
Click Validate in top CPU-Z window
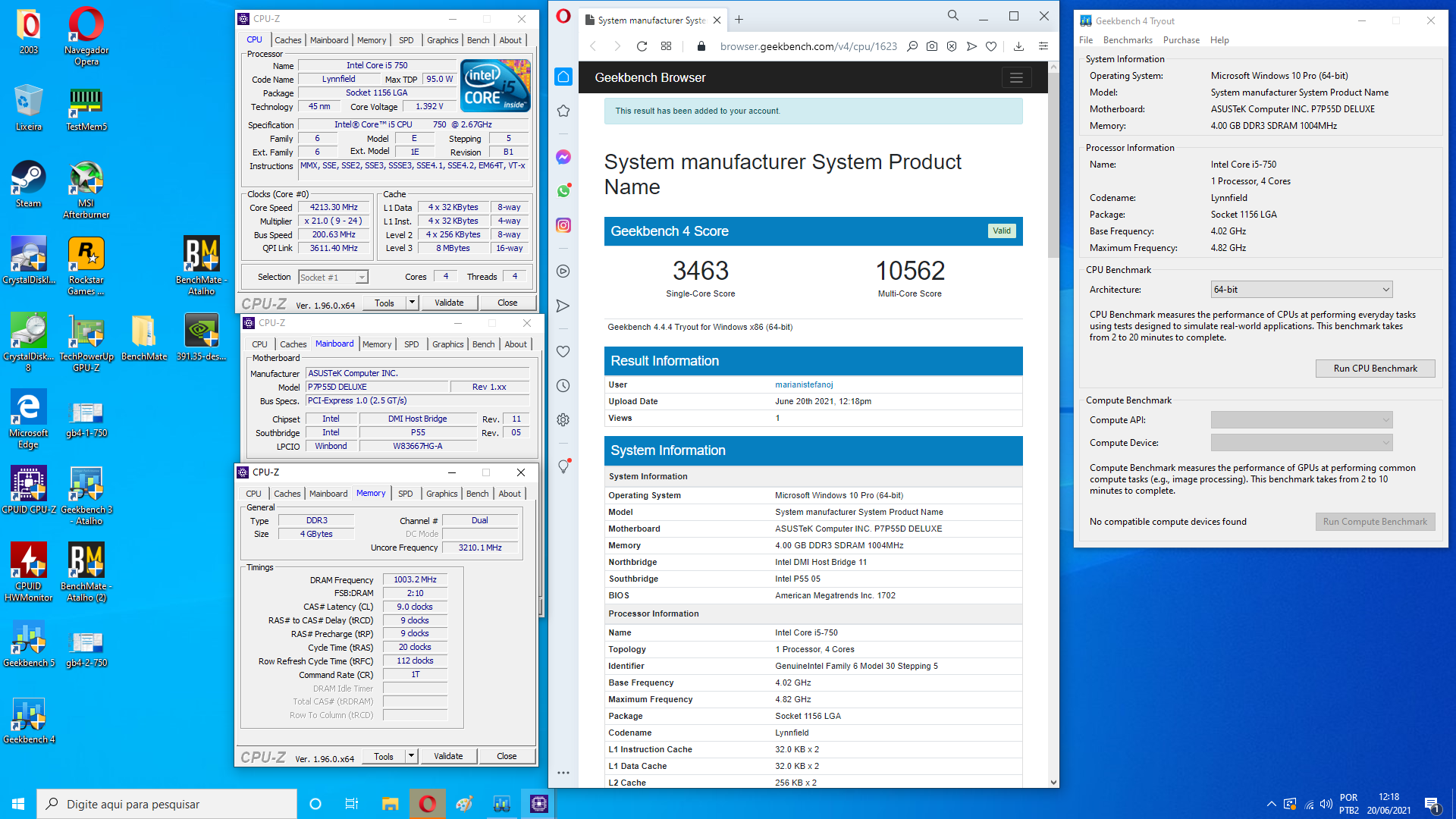(x=449, y=303)
